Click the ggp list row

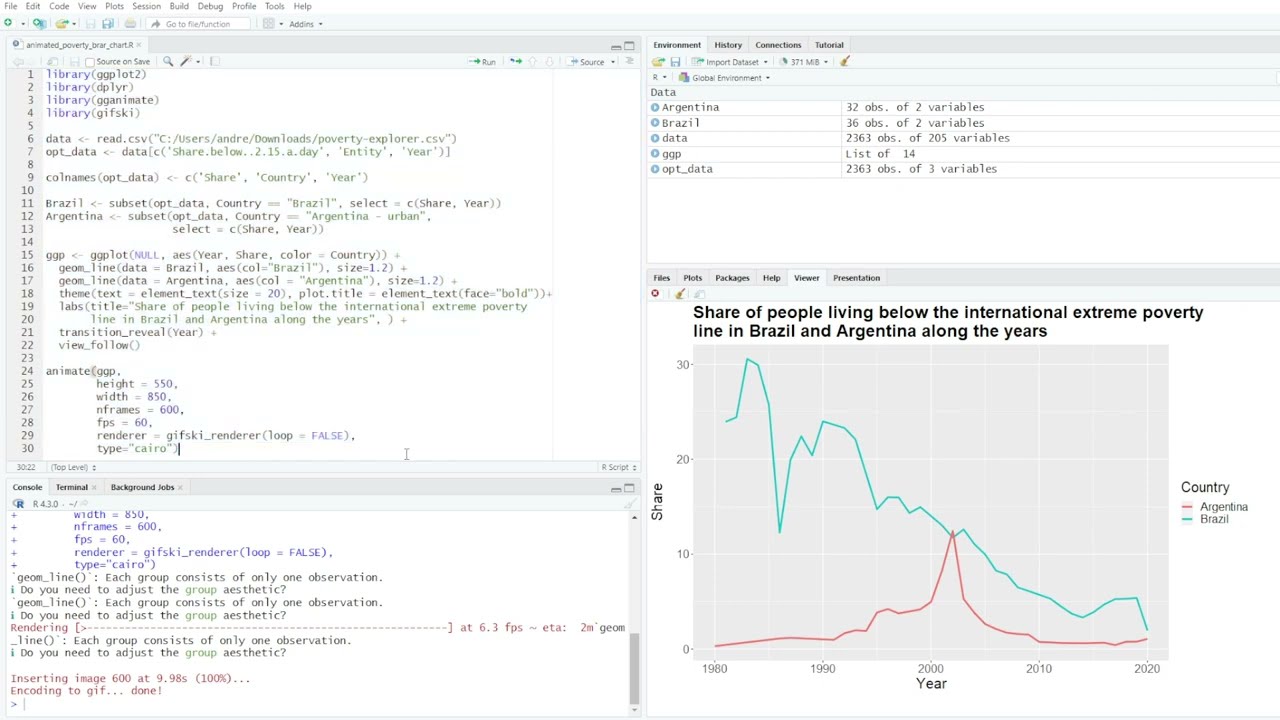coord(963,154)
